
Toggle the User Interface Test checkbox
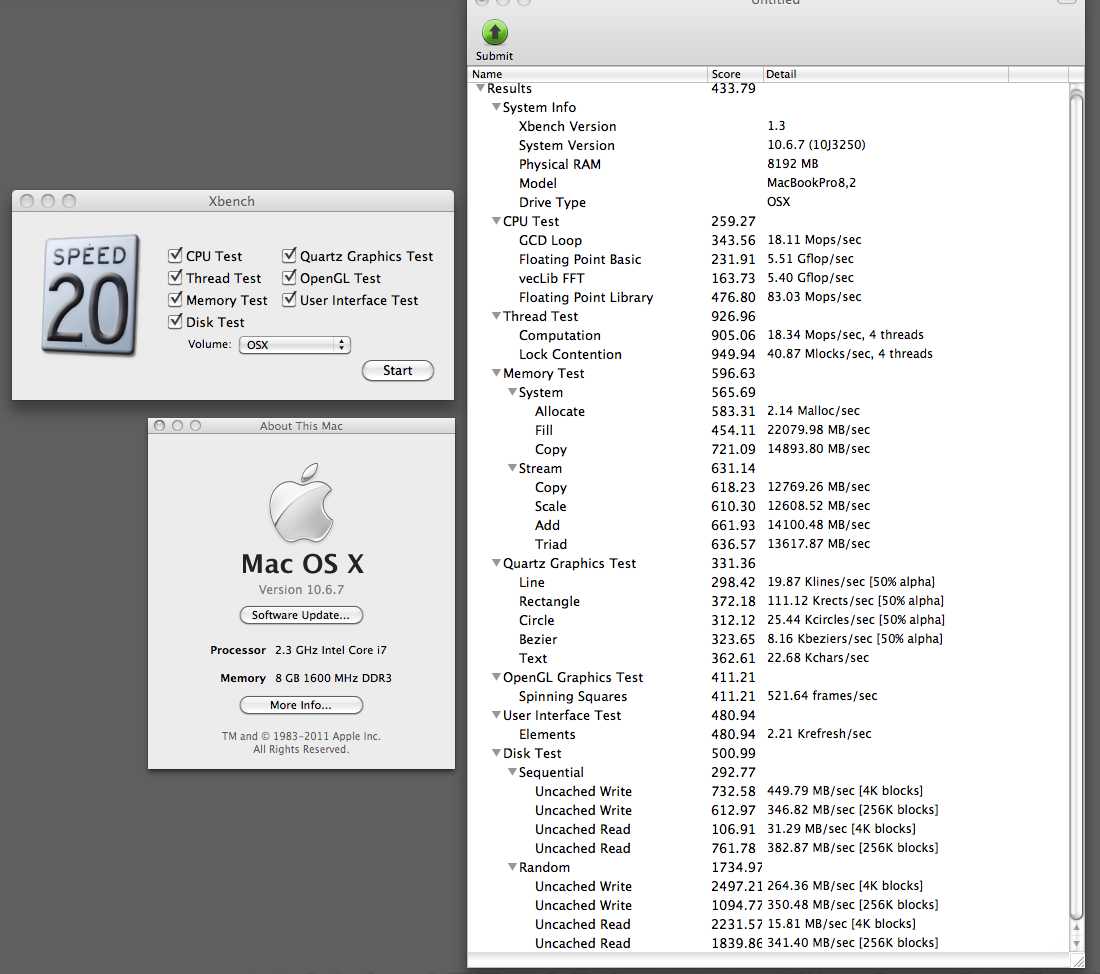click(x=289, y=300)
